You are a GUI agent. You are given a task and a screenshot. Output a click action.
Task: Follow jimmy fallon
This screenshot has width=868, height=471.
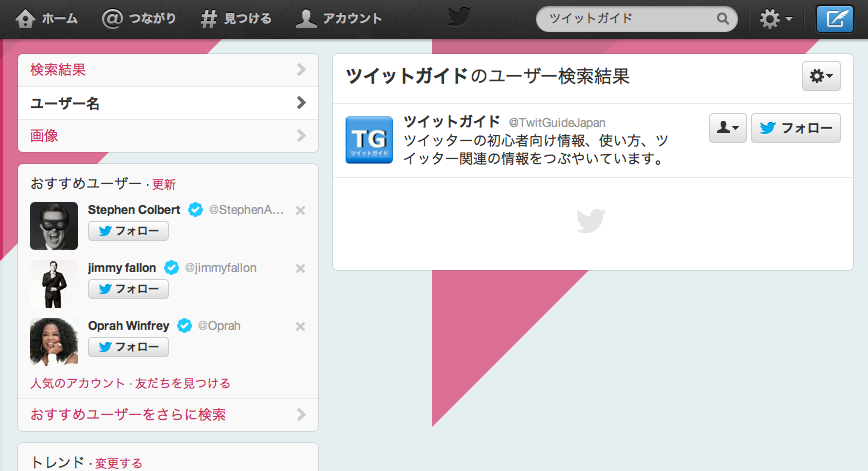click(x=128, y=289)
